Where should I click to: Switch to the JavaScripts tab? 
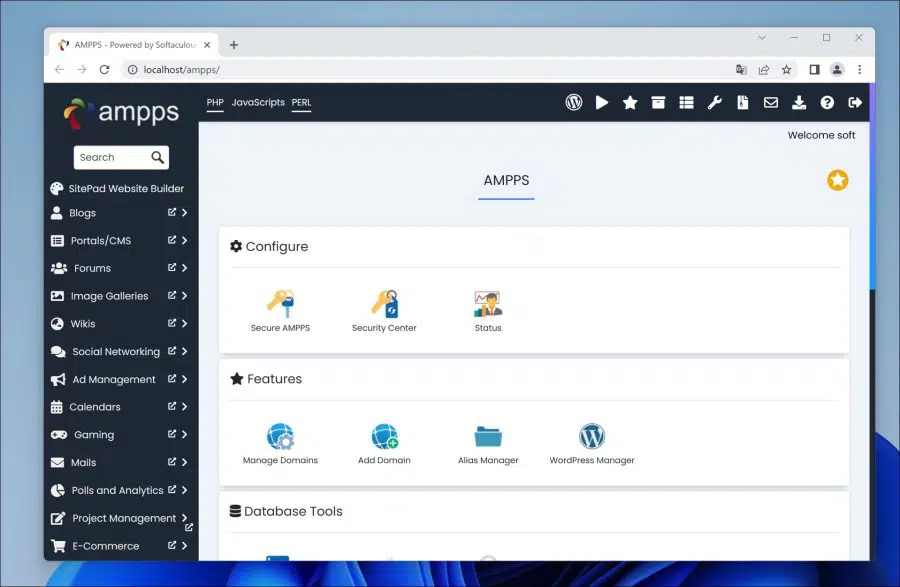[258, 102]
